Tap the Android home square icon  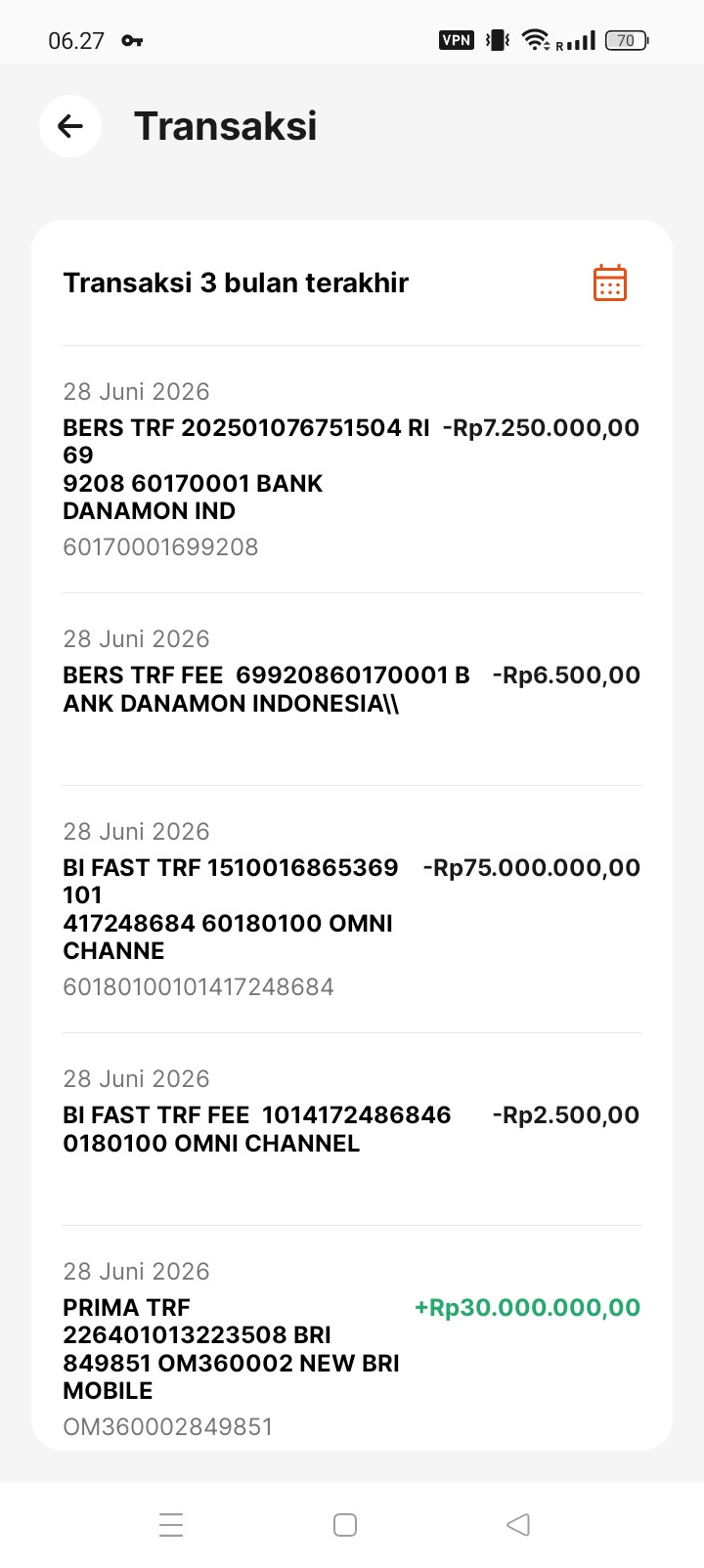pyautogui.click(x=345, y=1525)
